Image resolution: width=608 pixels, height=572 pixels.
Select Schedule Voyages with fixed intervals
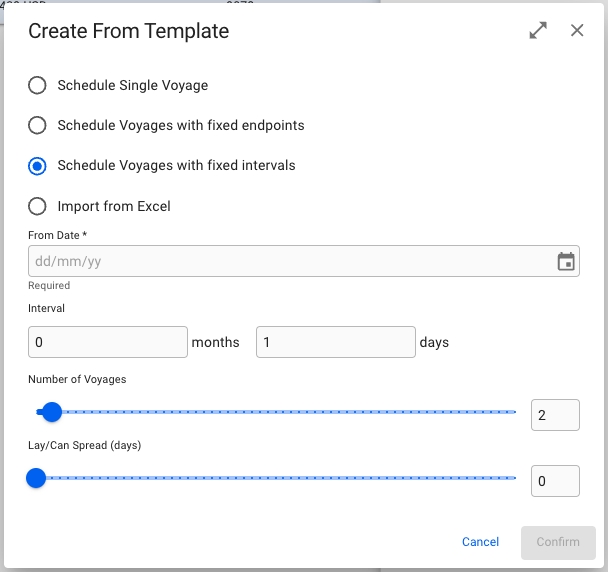coord(38,165)
